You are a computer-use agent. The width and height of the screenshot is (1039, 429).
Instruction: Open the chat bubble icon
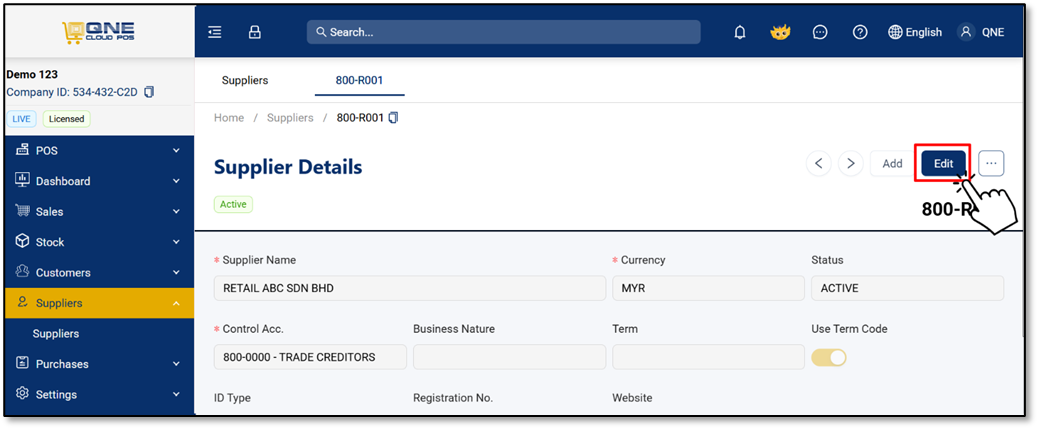(x=820, y=32)
